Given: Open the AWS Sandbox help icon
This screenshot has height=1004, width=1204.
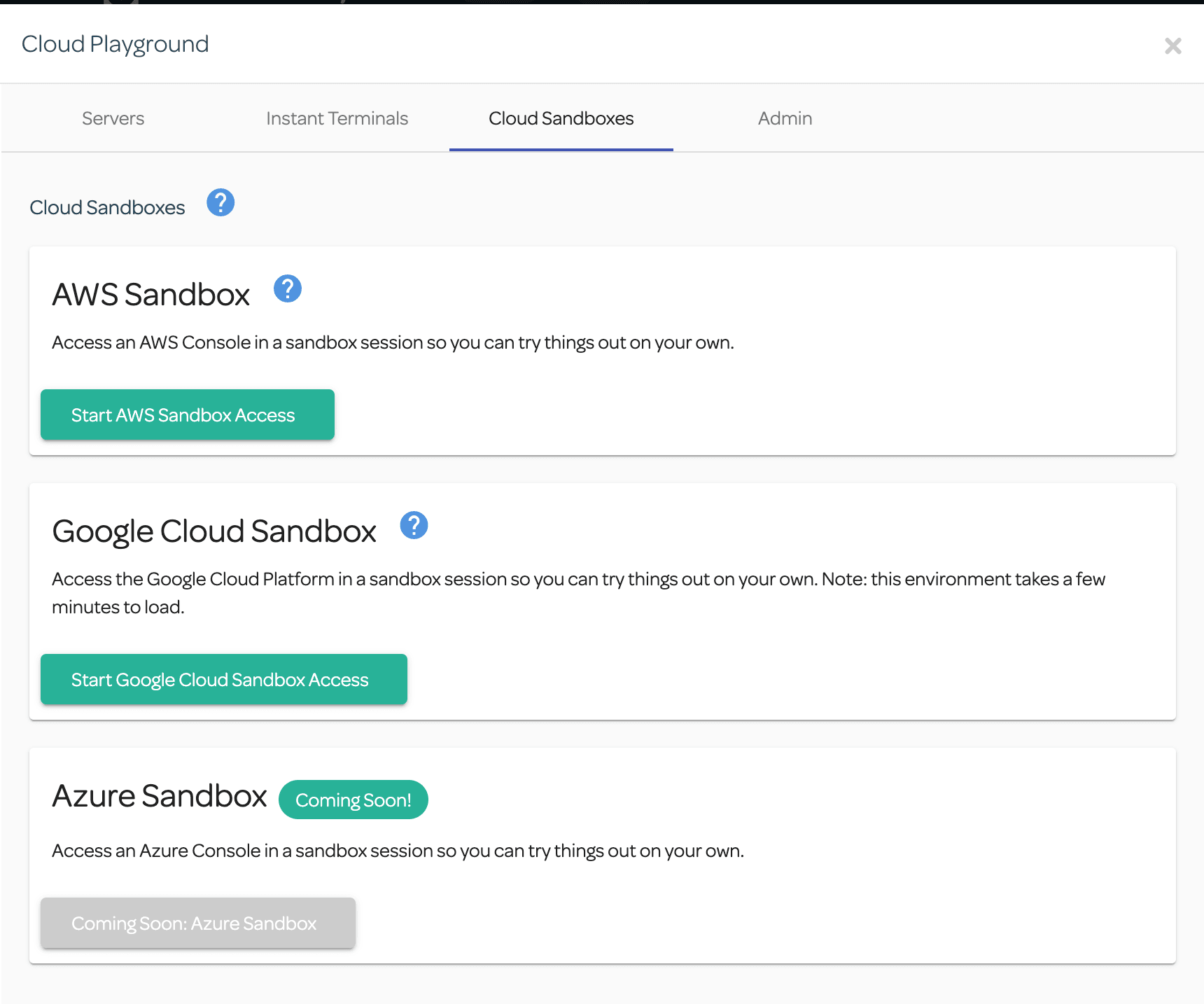Looking at the screenshot, I should 288,288.
